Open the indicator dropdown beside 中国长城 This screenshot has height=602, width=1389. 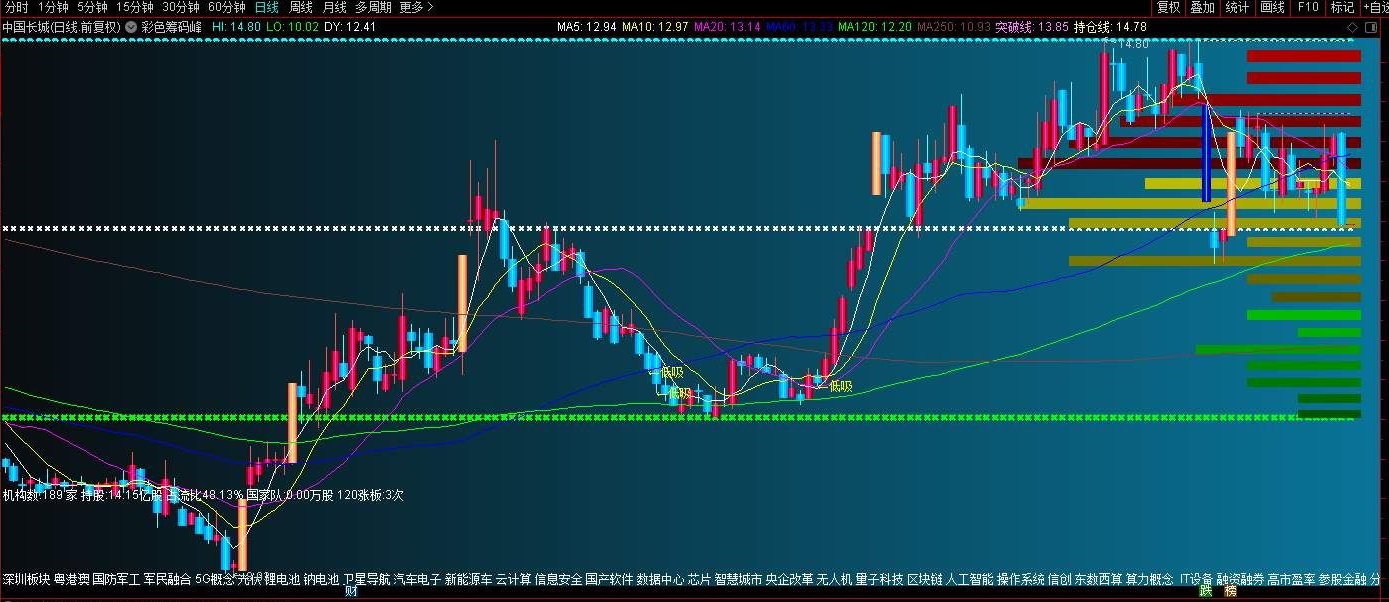131,26
